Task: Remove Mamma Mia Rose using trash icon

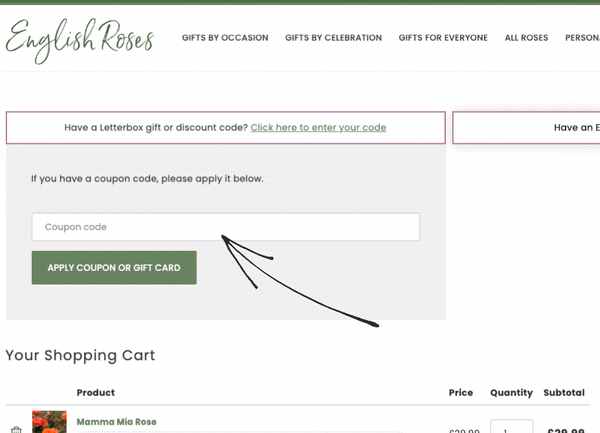Action: [16, 429]
